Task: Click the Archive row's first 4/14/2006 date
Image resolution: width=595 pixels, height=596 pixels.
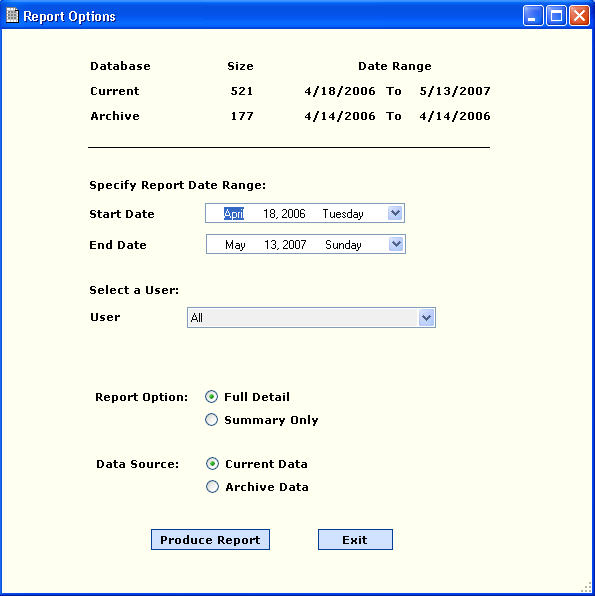Action: [340, 116]
